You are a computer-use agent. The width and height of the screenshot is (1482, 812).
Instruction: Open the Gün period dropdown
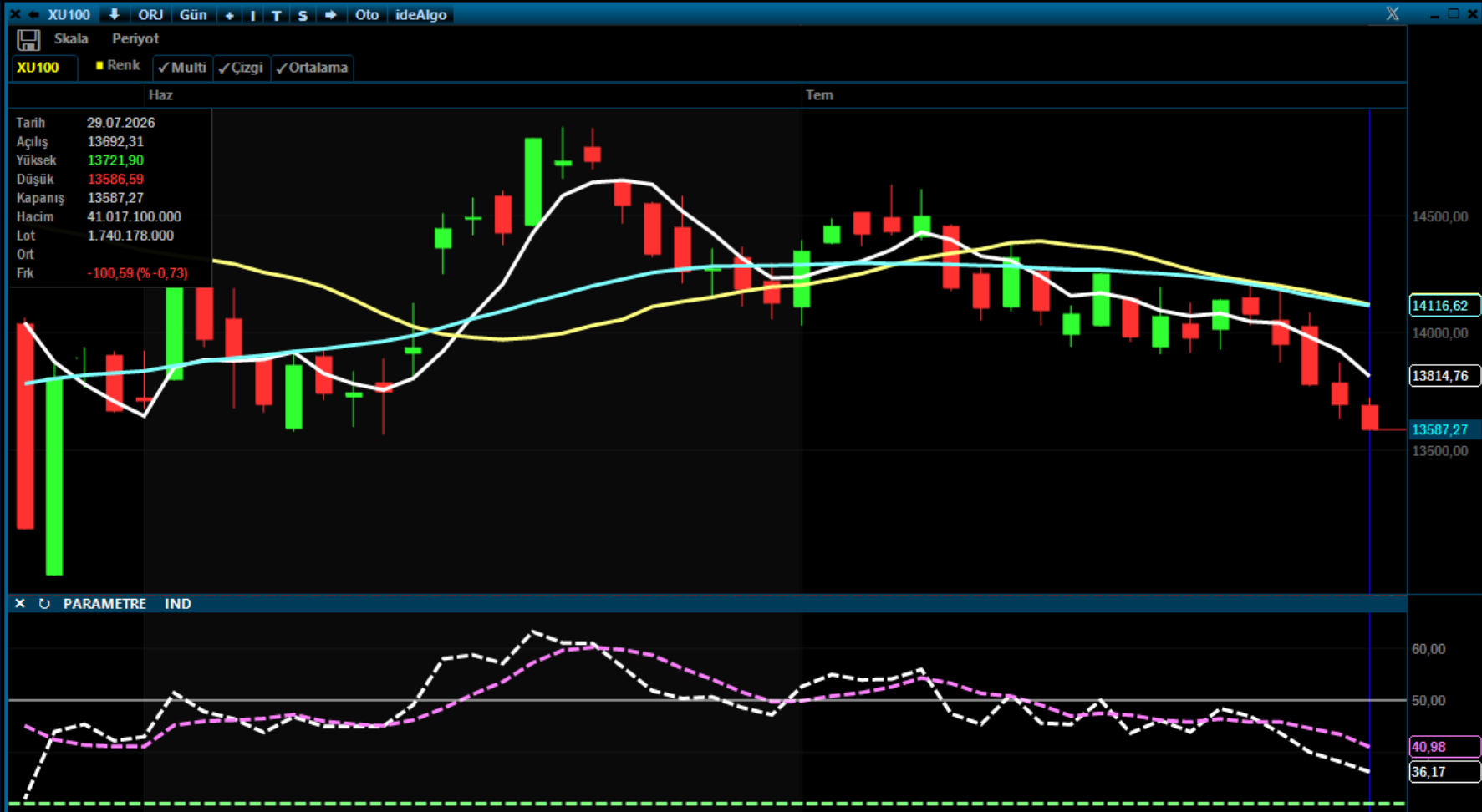click(x=193, y=15)
